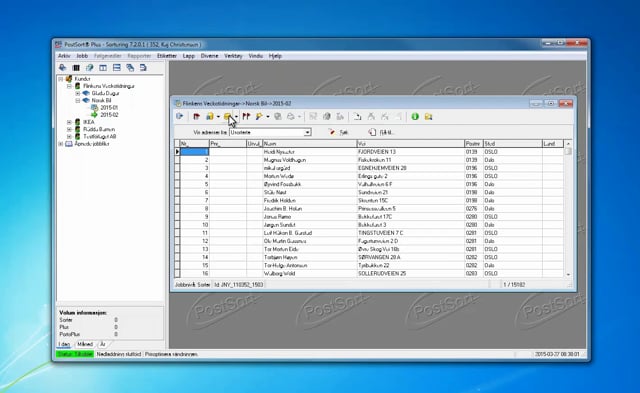Screen dimensions: 640x393
Task: Select Glade Dager in the tree
Action: tap(105, 93)
